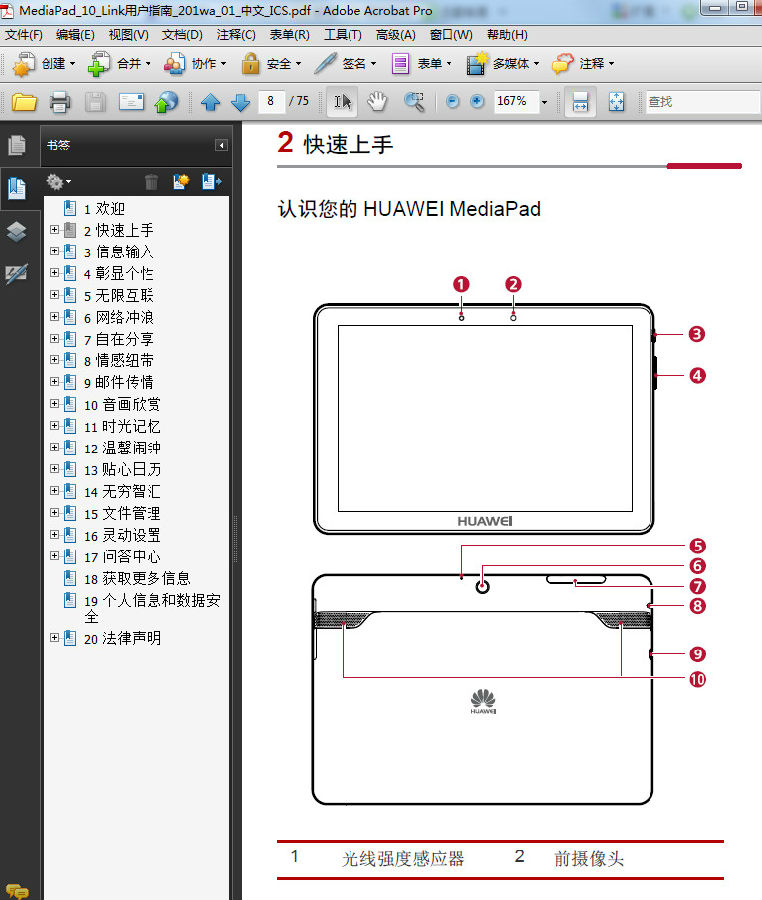Expand bookmark 20 法律声明
The image size is (762, 900).
click(54, 637)
